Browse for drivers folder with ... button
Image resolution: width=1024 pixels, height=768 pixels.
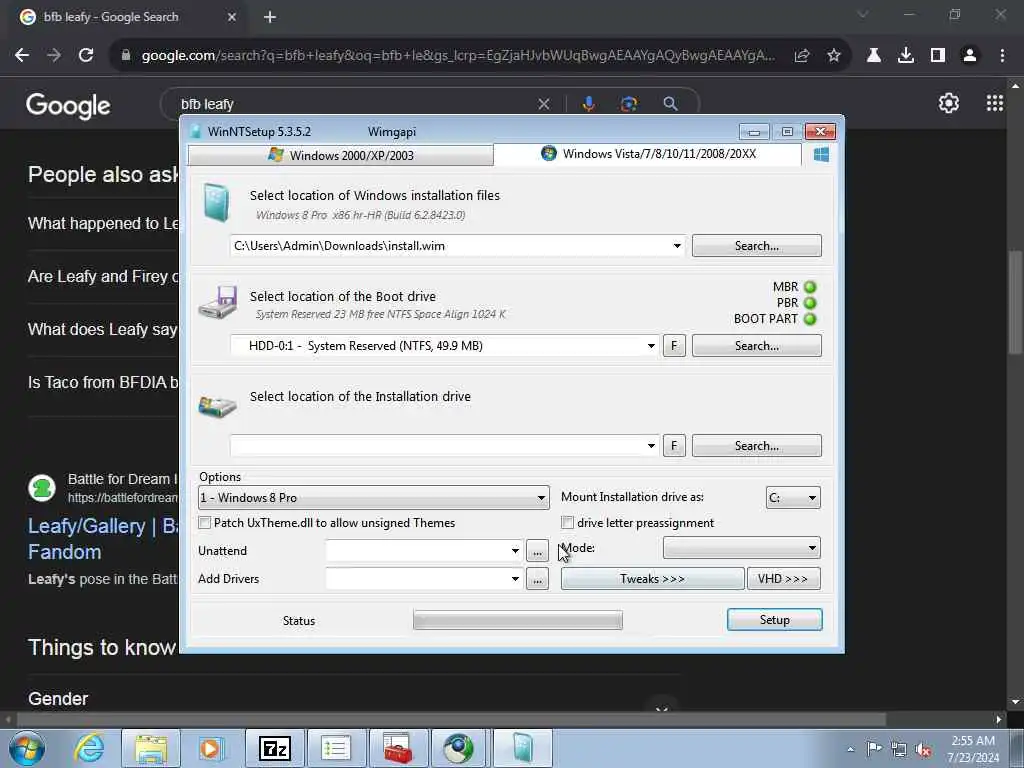point(537,579)
